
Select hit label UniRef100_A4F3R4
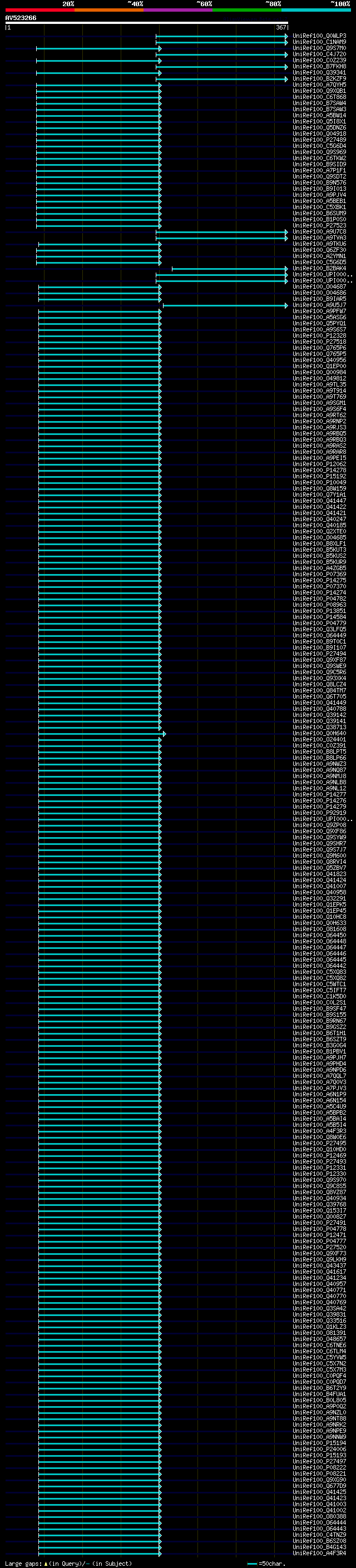pyautogui.click(x=319, y=1554)
